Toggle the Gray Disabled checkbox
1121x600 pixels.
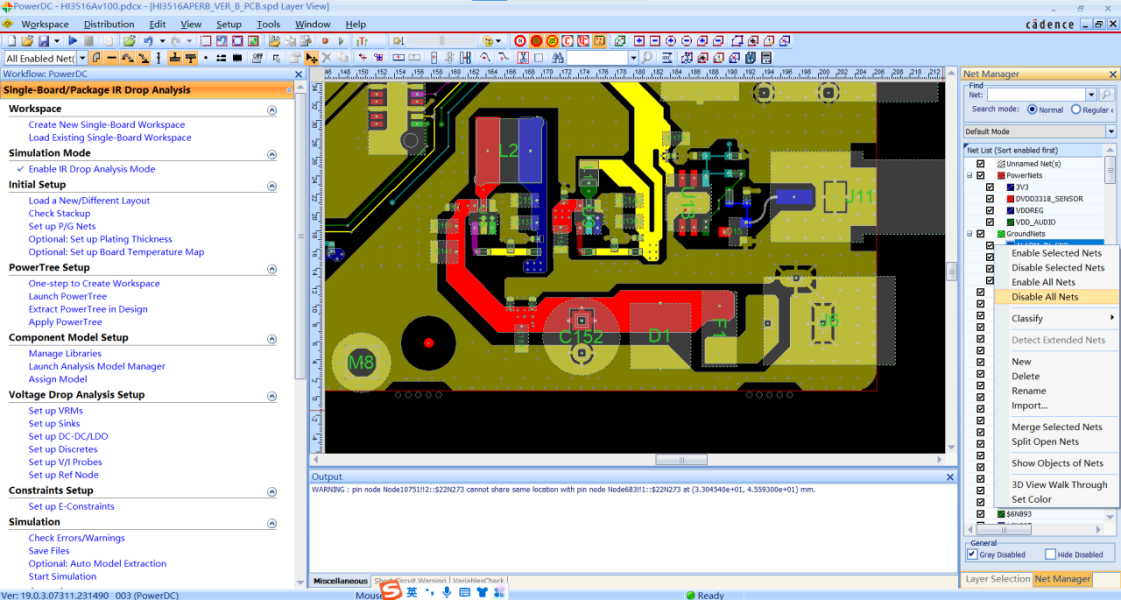pos(972,554)
